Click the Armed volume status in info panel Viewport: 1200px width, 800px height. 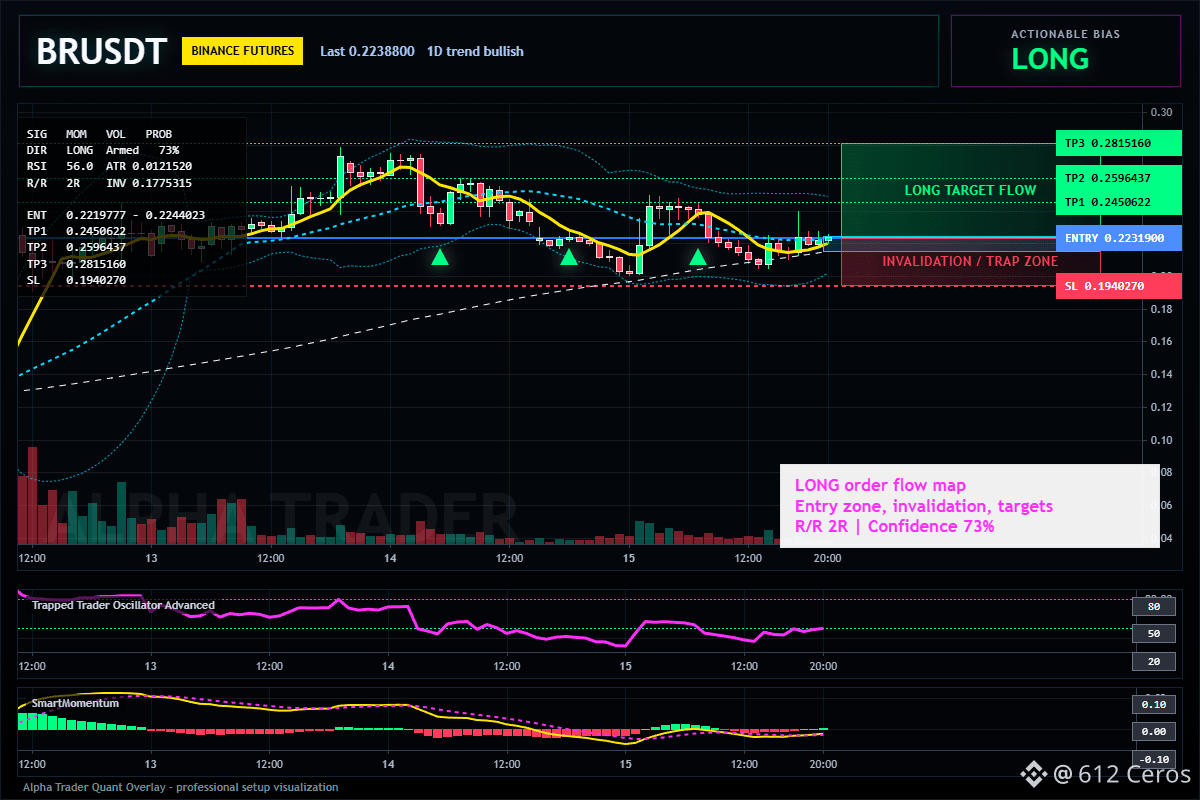pos(123,149)
